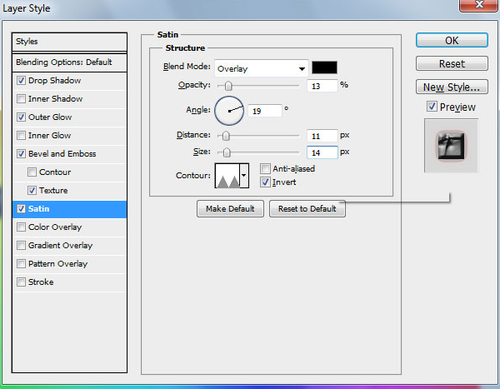The width and height of the screenshot is (500, 389).
Task: Enable the Inner Shadow checkbox
Action: (21, 99)
